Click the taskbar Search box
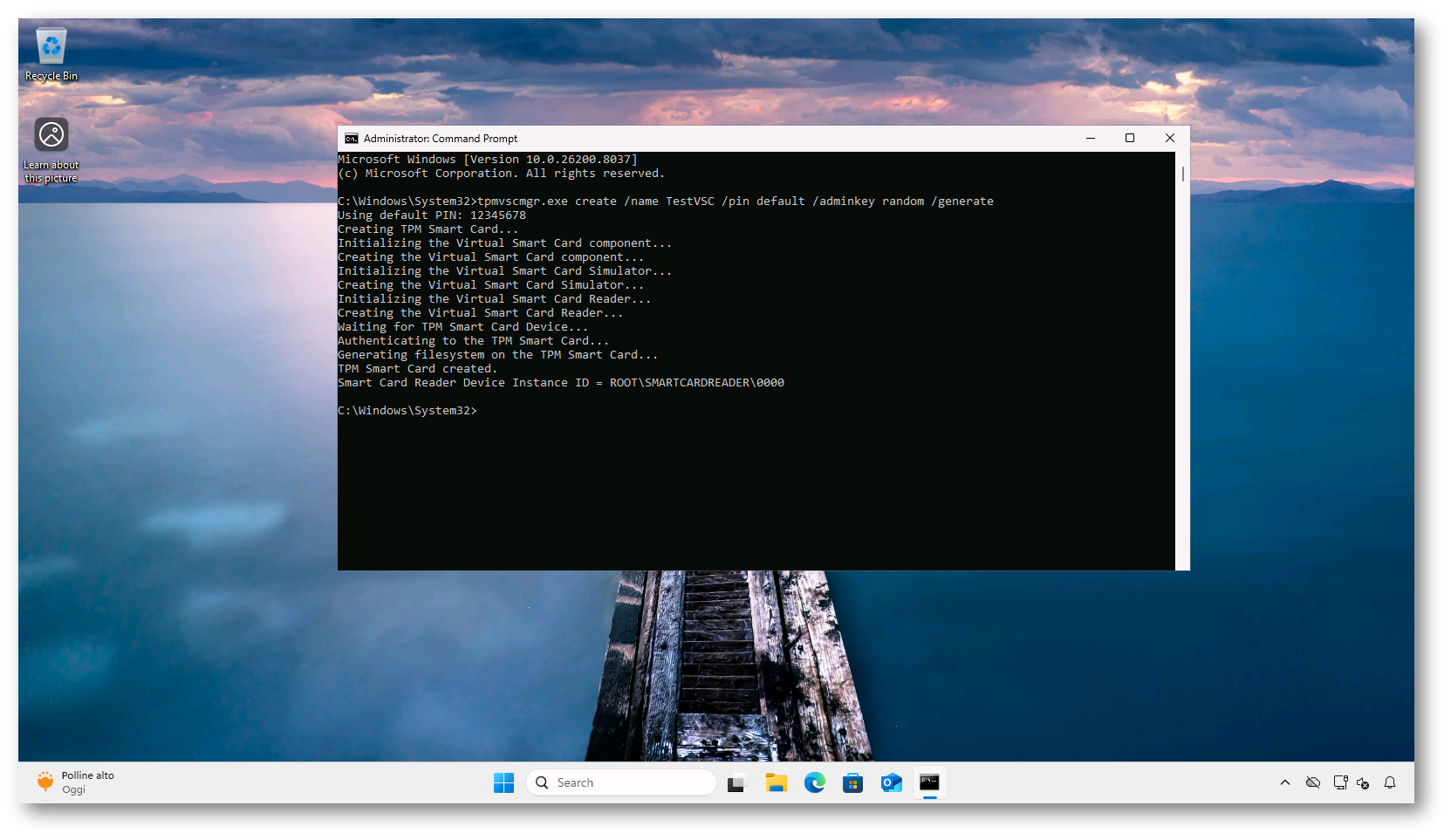The width and height of the screenshot is (1451, 840). [621, 782]
